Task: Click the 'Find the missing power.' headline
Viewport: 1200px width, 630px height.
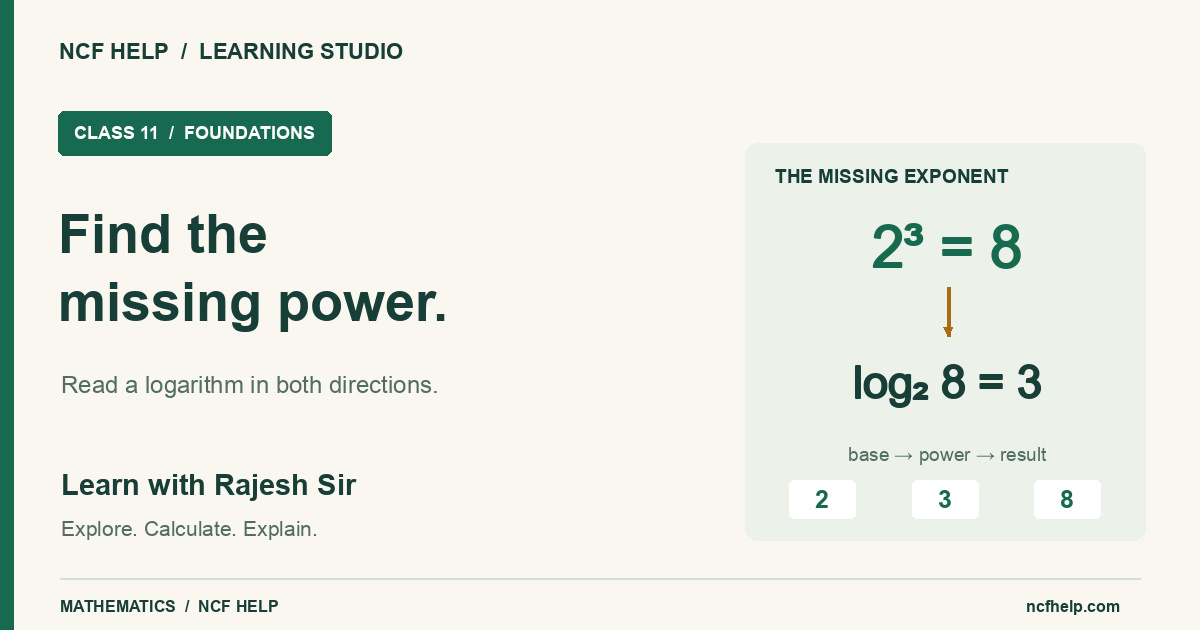Action: tap(253, 269)
